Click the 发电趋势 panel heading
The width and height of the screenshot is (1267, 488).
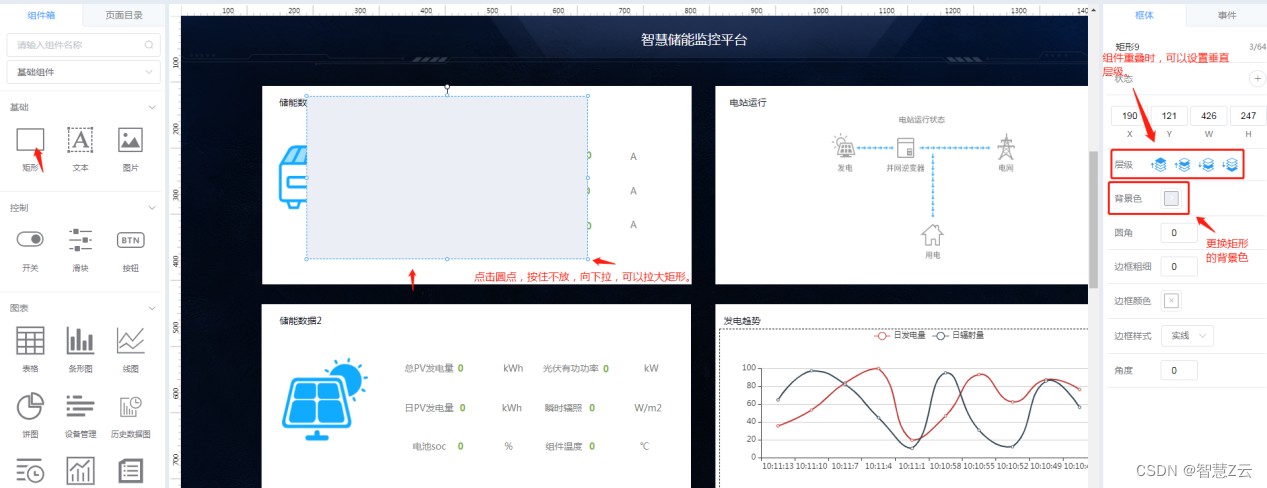[744, 321]
